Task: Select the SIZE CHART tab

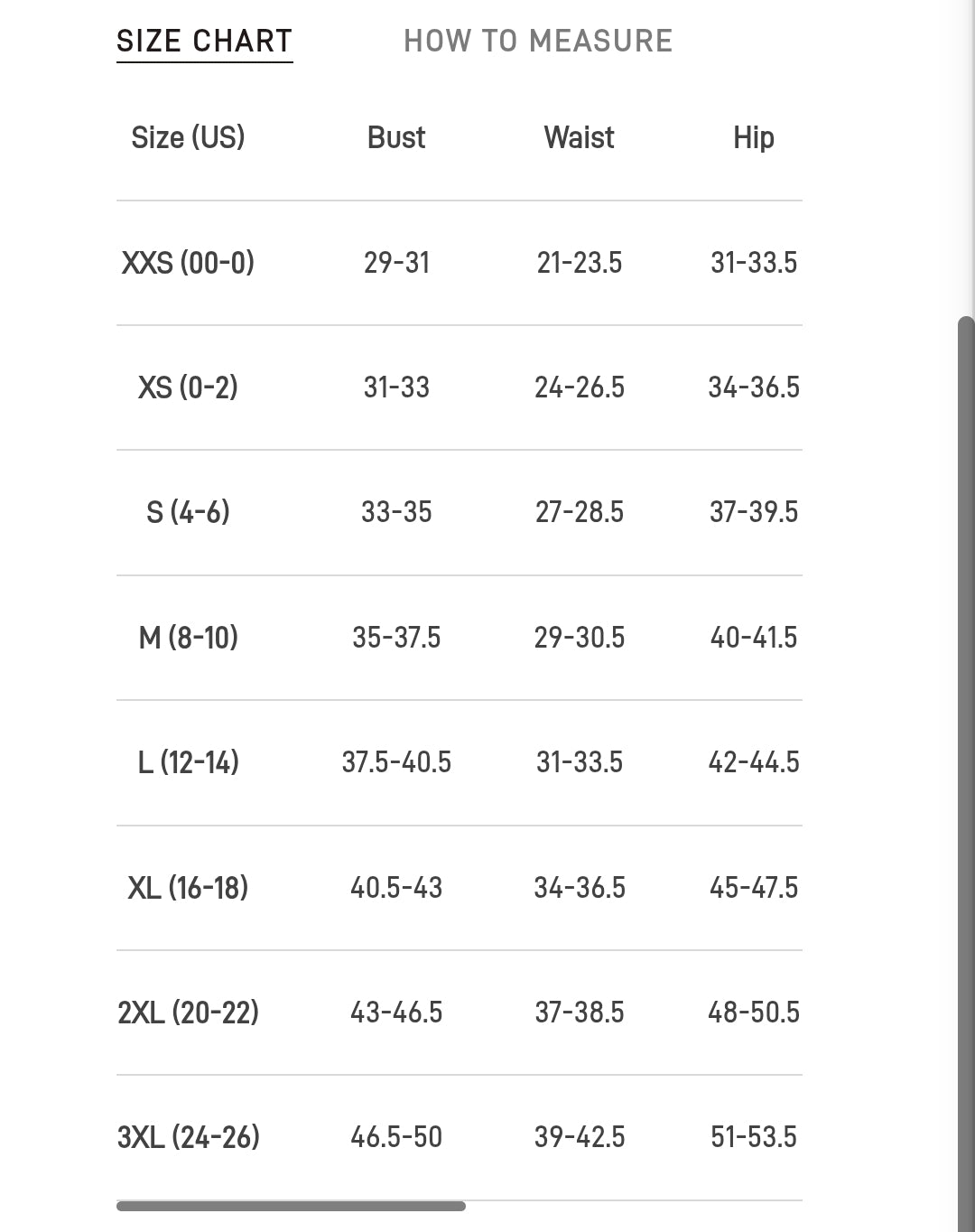Action: (205, 42)
